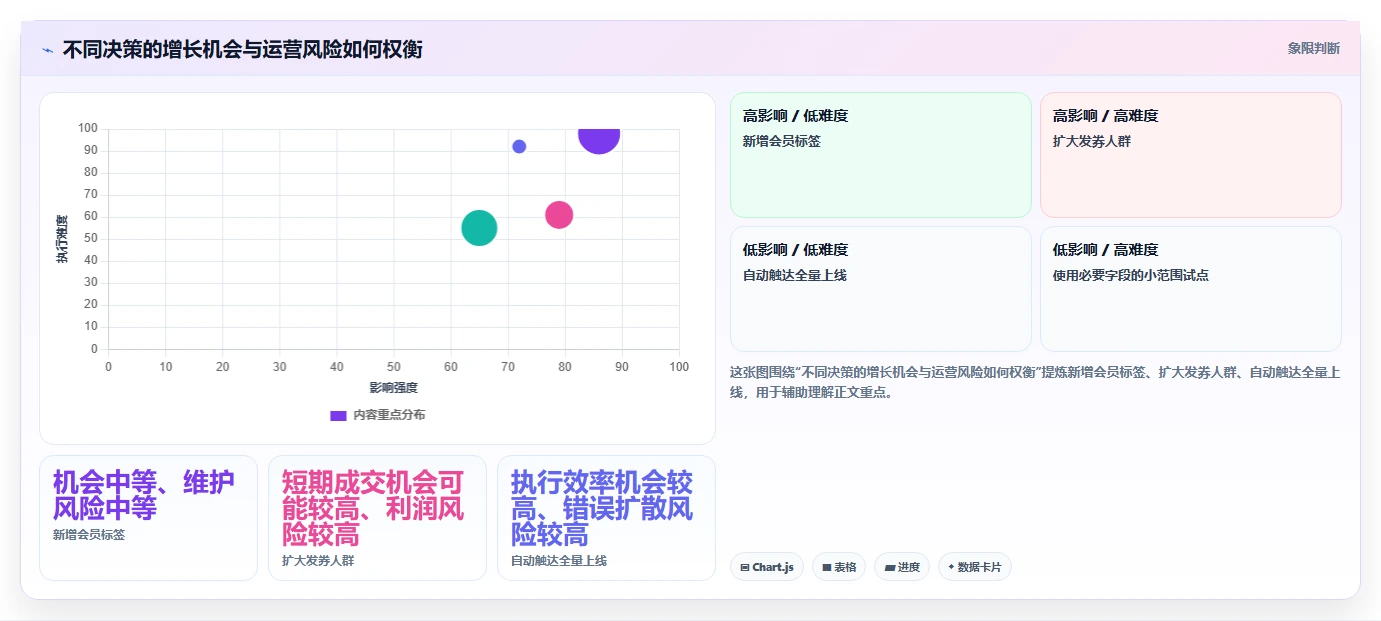Viewport: 1381px width, 621px height.
Task: Click the icon in the 表格 chip
Action: click(x=827, y=567)
